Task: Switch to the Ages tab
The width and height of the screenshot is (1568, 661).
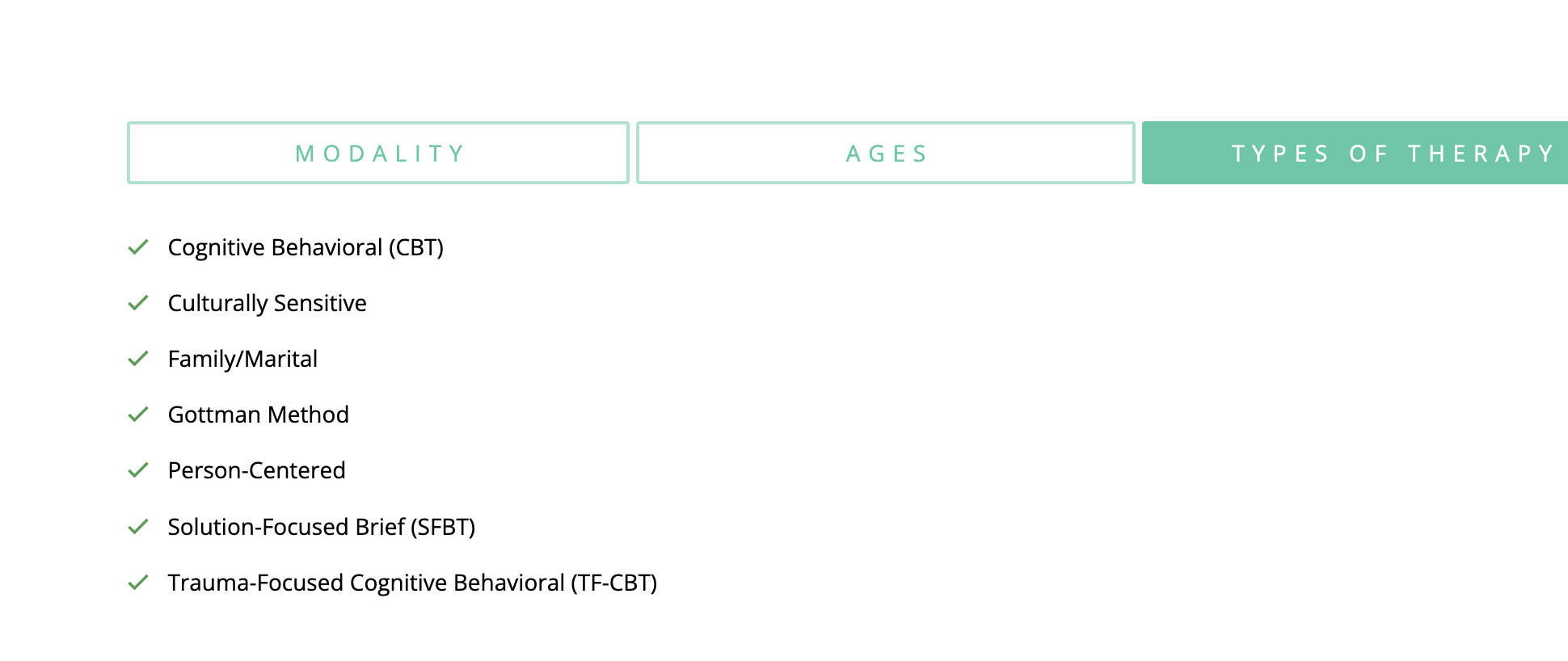Action: [886, 153]
